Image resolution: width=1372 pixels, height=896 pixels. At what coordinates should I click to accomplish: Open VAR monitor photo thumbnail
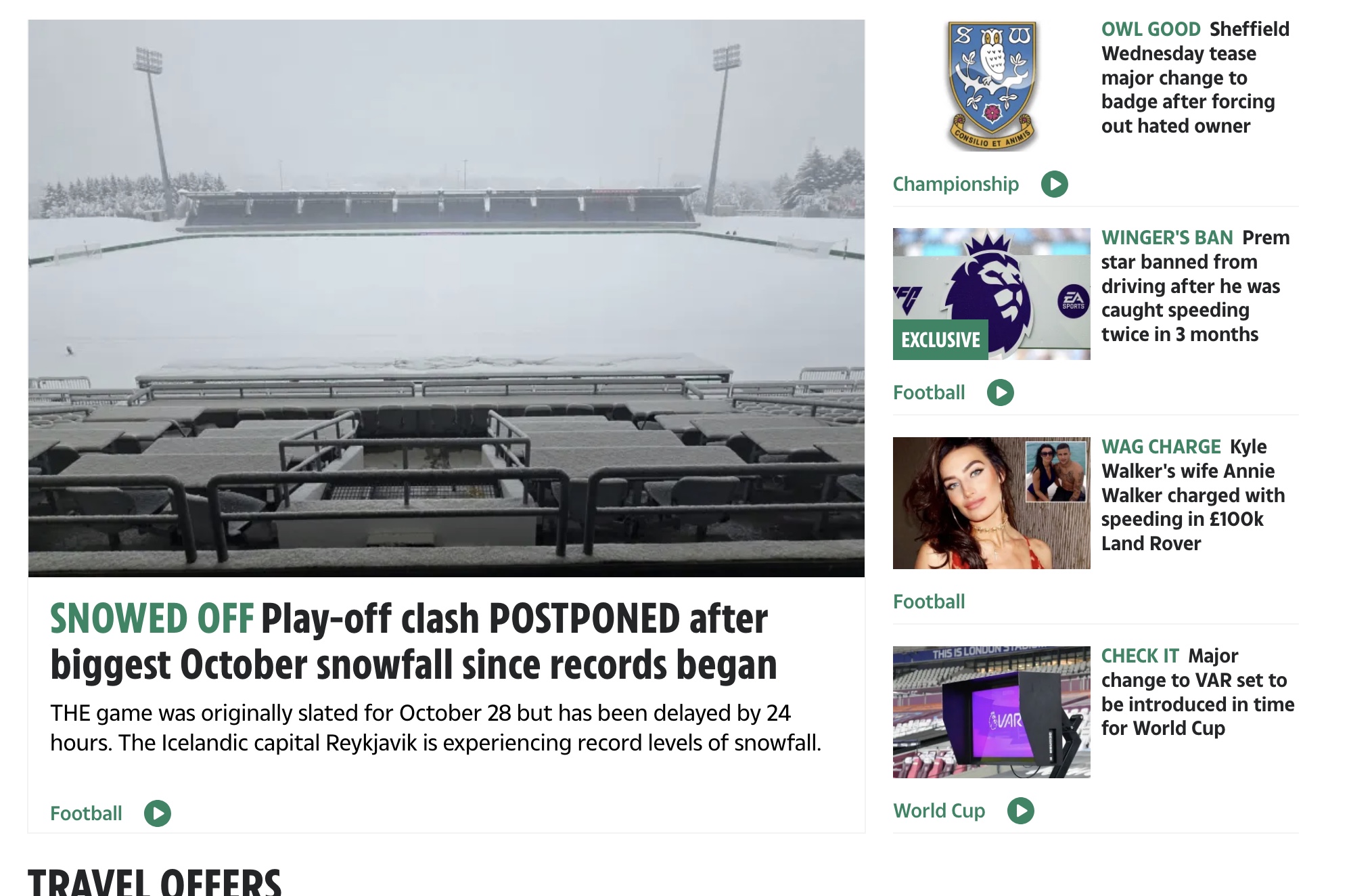coord(992,712)
